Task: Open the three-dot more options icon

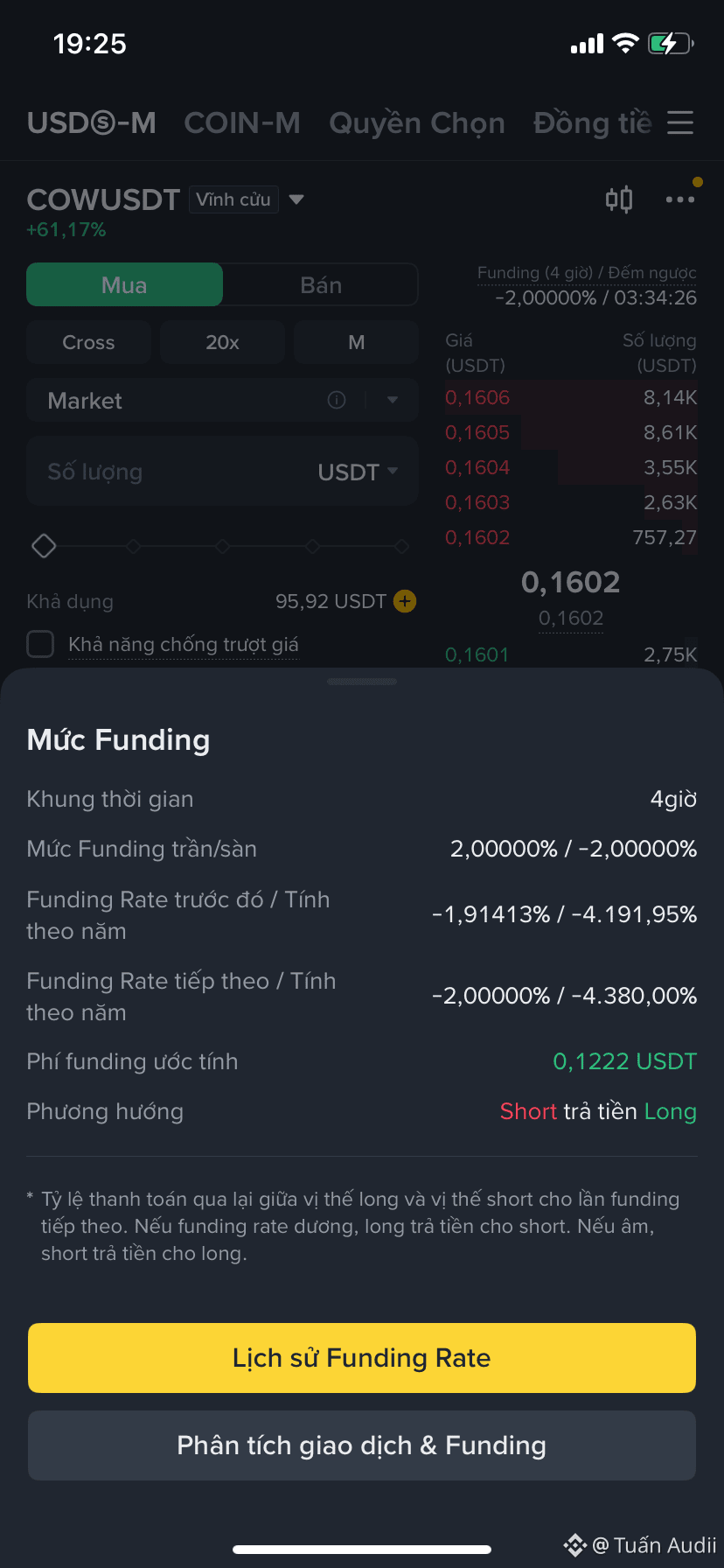Action: 679,199
